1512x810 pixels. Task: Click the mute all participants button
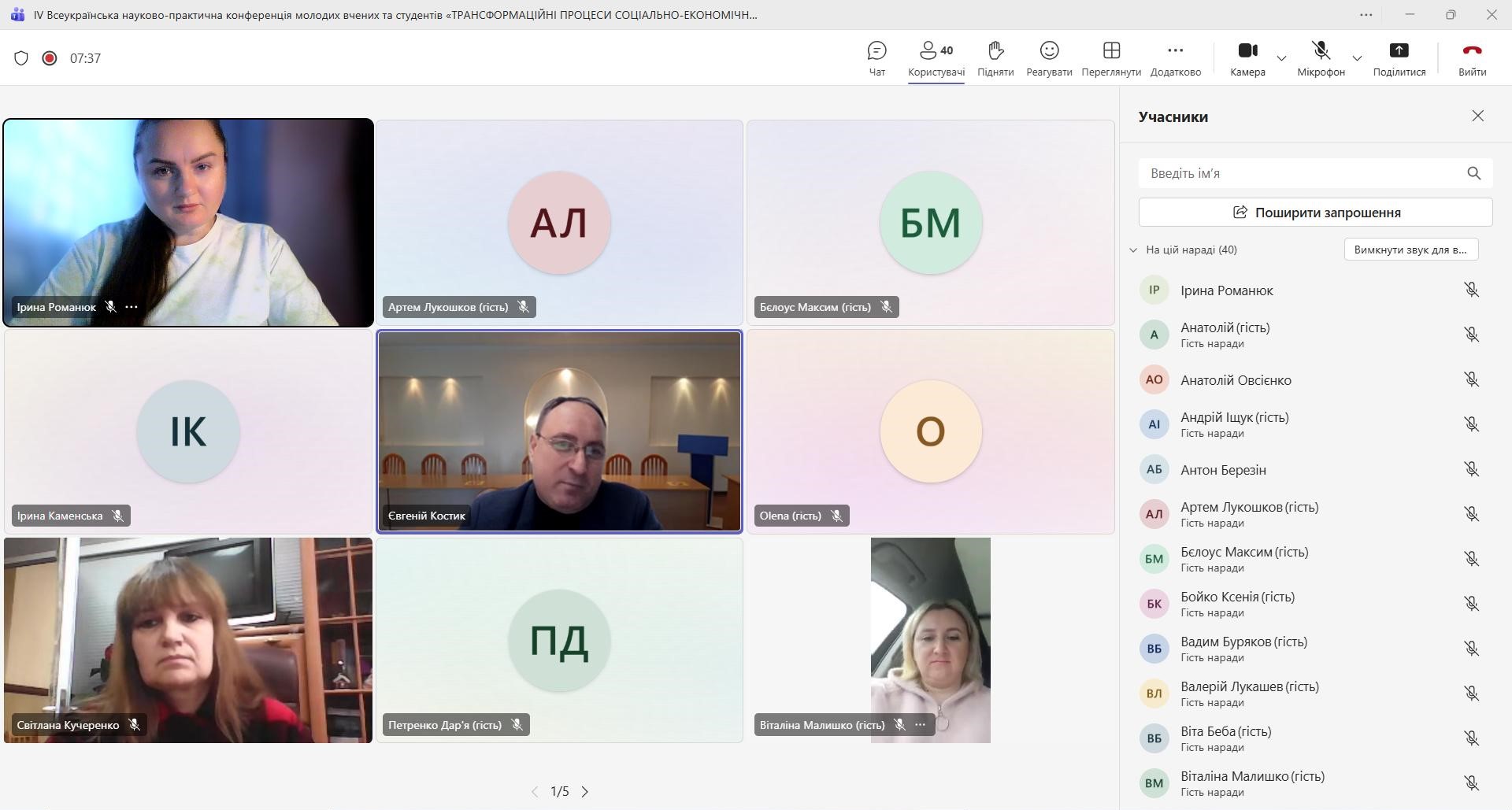pyautogui.click(x=1410, y=250)
